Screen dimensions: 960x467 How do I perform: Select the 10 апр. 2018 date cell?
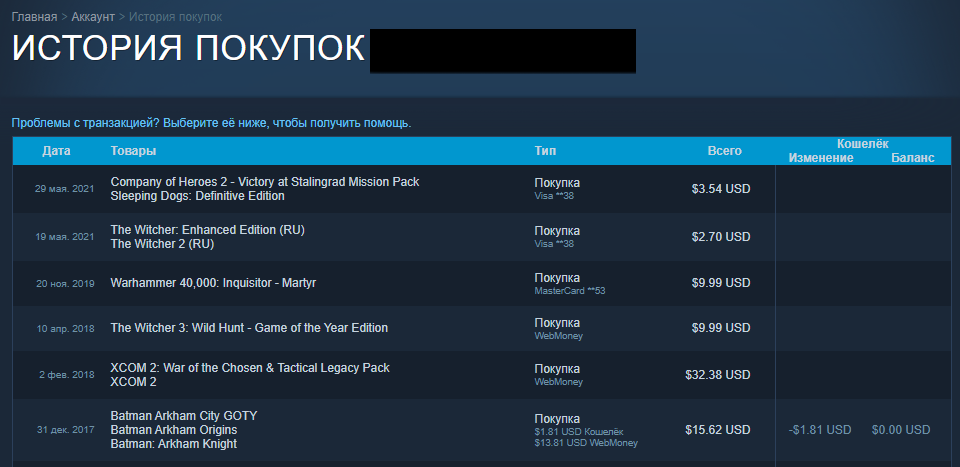66,329
